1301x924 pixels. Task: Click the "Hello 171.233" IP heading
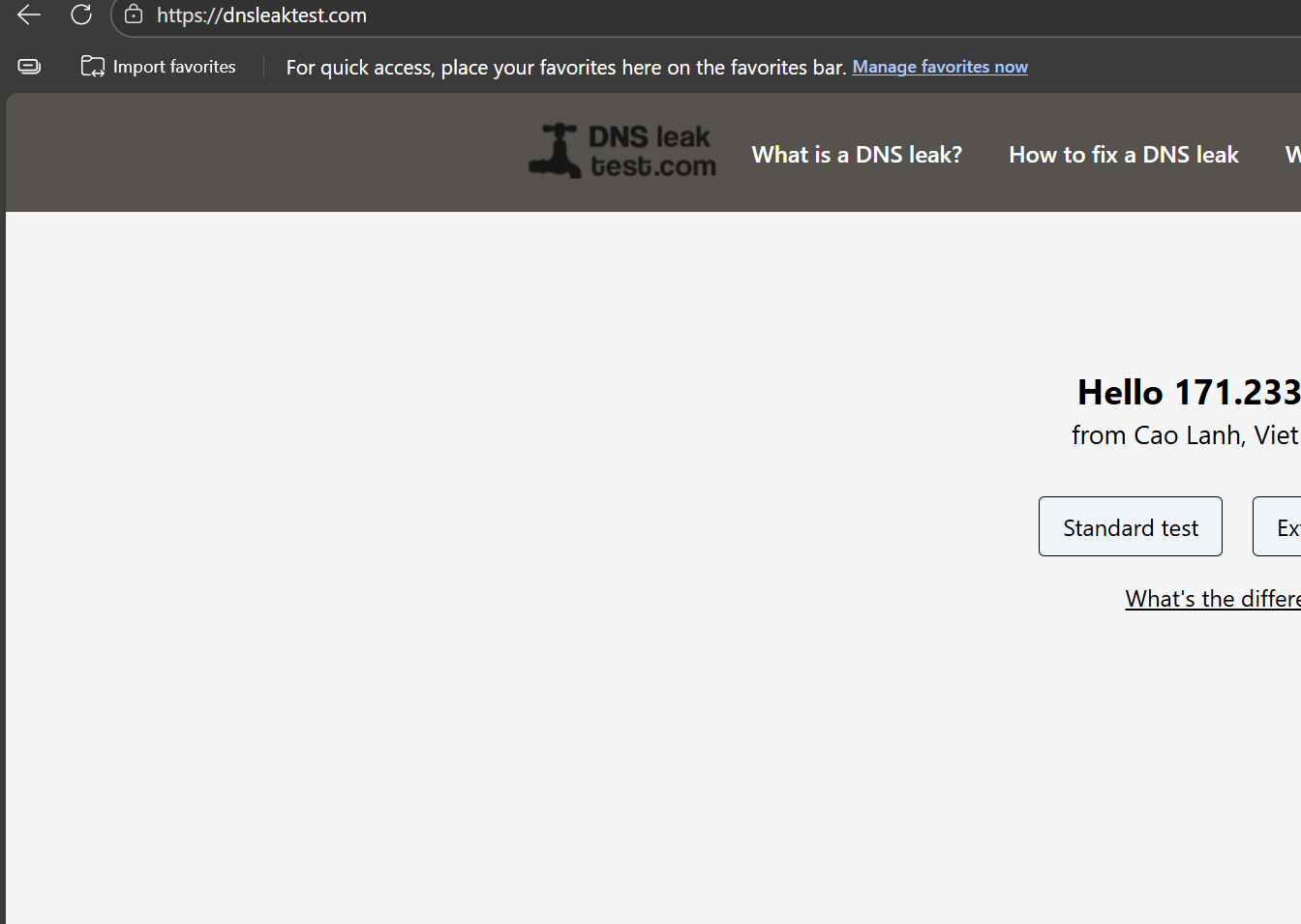coord(1189,392)
